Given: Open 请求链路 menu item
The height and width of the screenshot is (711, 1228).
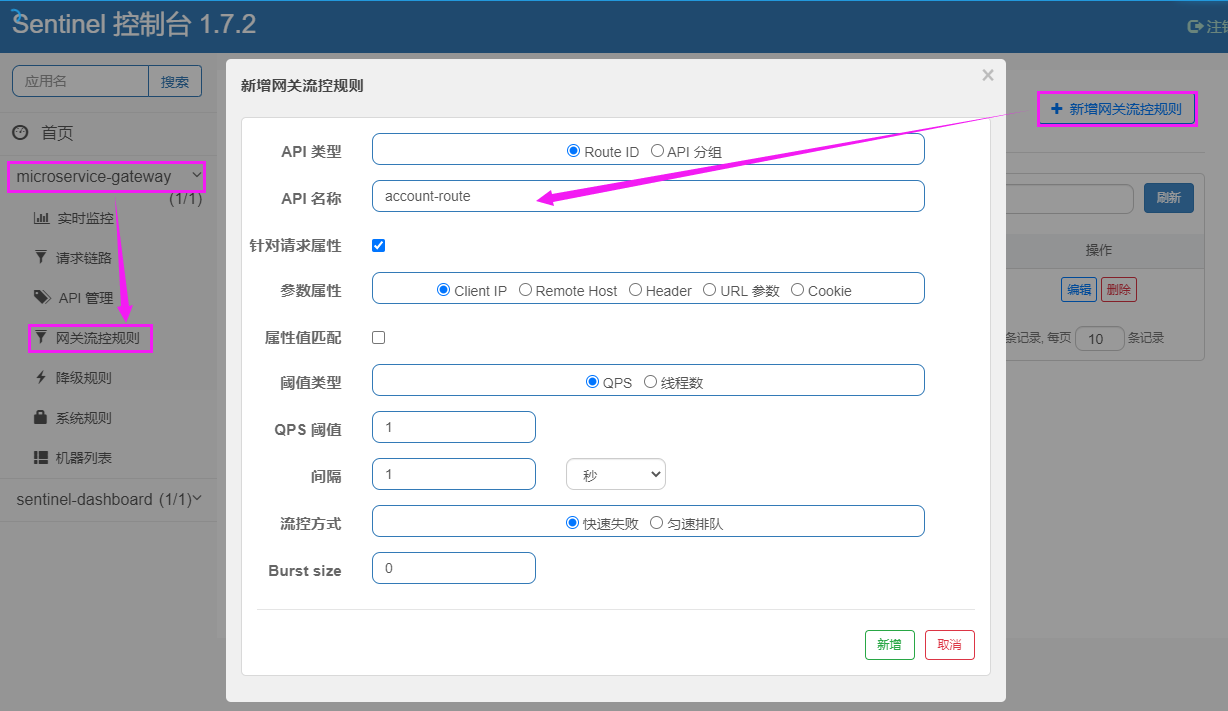Looking at the screenshot, I should click(84, 258).
